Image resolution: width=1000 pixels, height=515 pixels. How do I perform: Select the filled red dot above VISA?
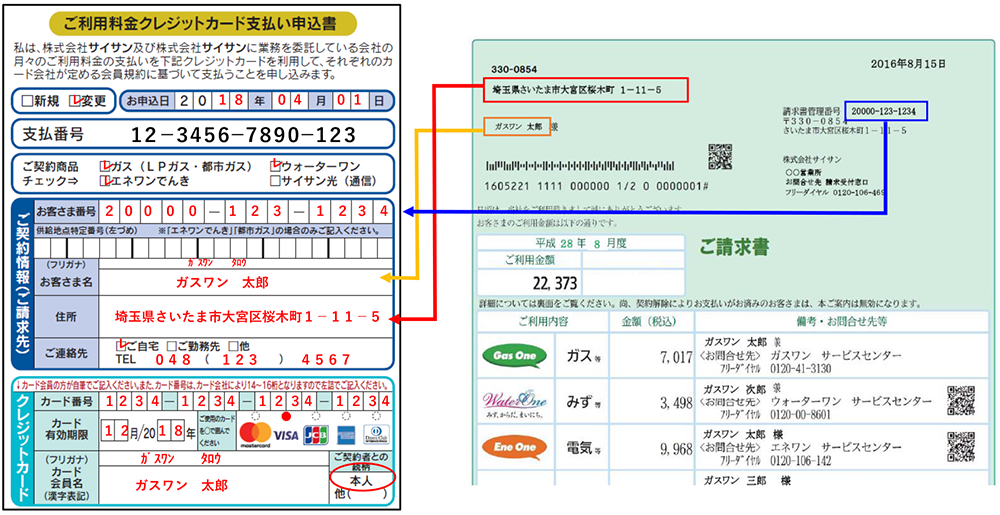tap(286, 416)
